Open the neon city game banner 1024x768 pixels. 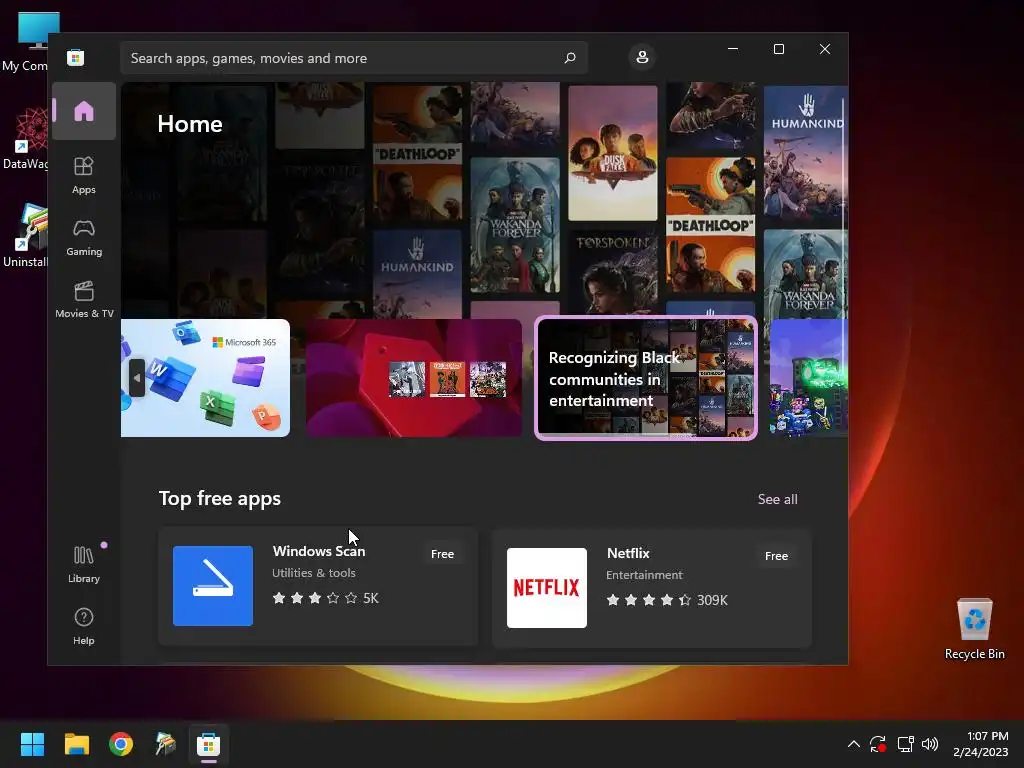tap(808, 377)
